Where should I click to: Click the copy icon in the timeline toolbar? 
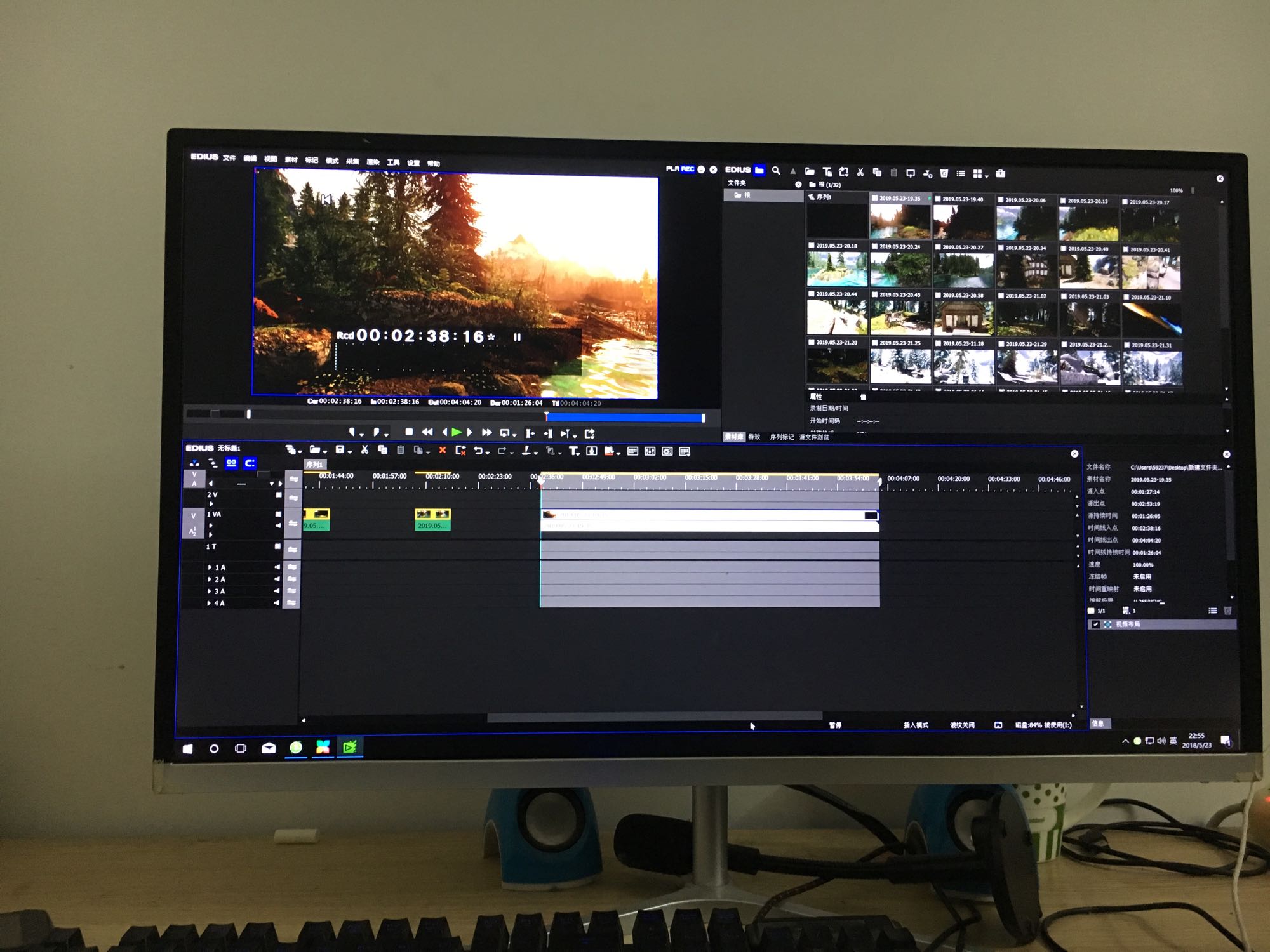382,450
